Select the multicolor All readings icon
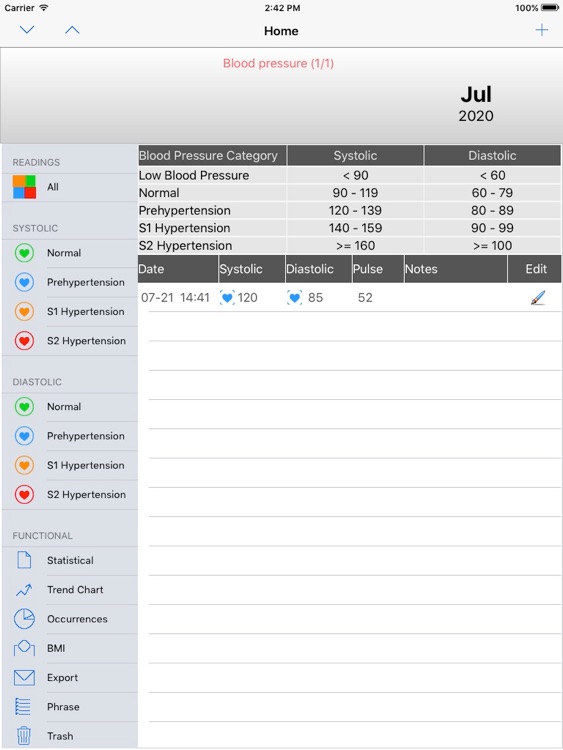Viewport: 563px width, 750px height. pyautogui.click(x=24, y=187)
